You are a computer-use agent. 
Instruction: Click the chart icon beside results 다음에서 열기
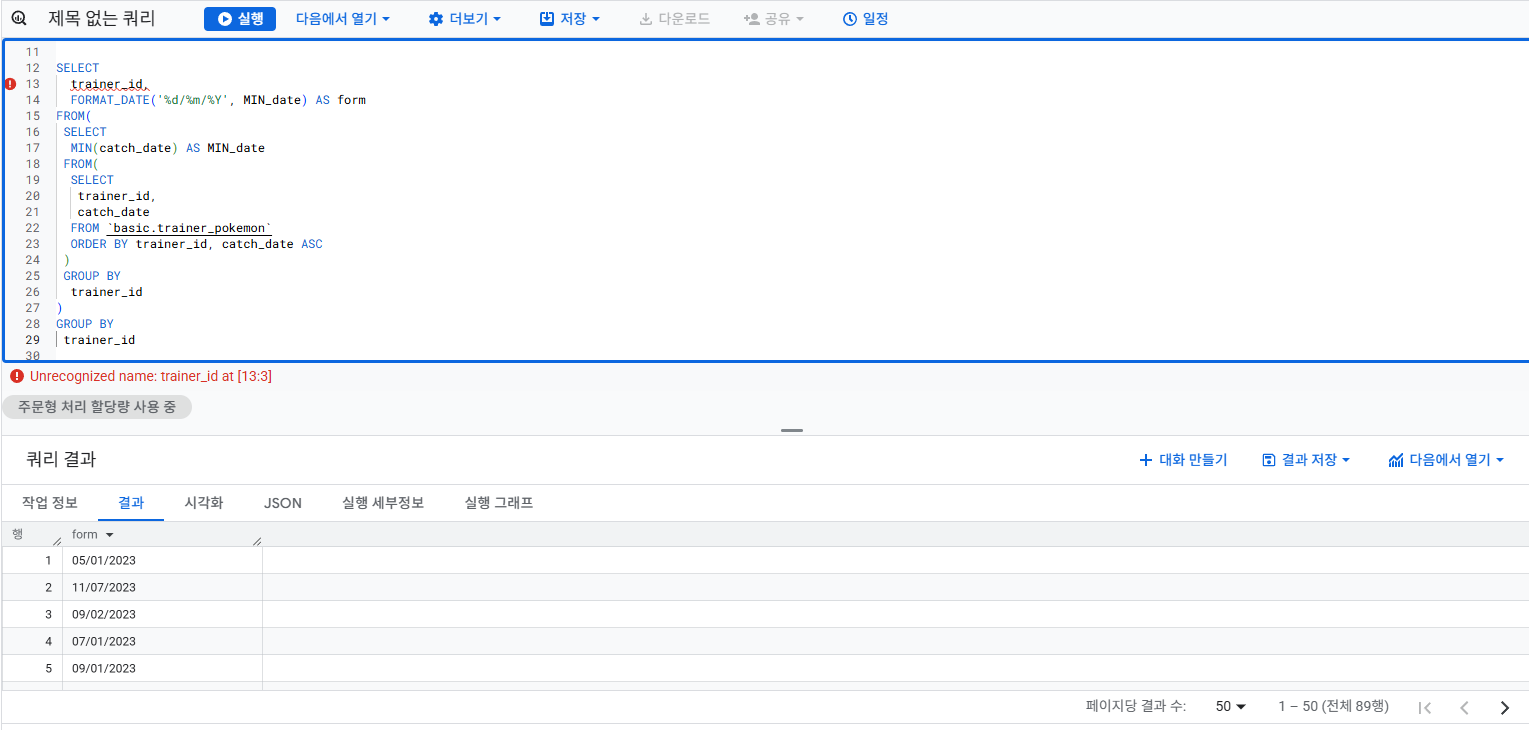[x=1396, y=460]
